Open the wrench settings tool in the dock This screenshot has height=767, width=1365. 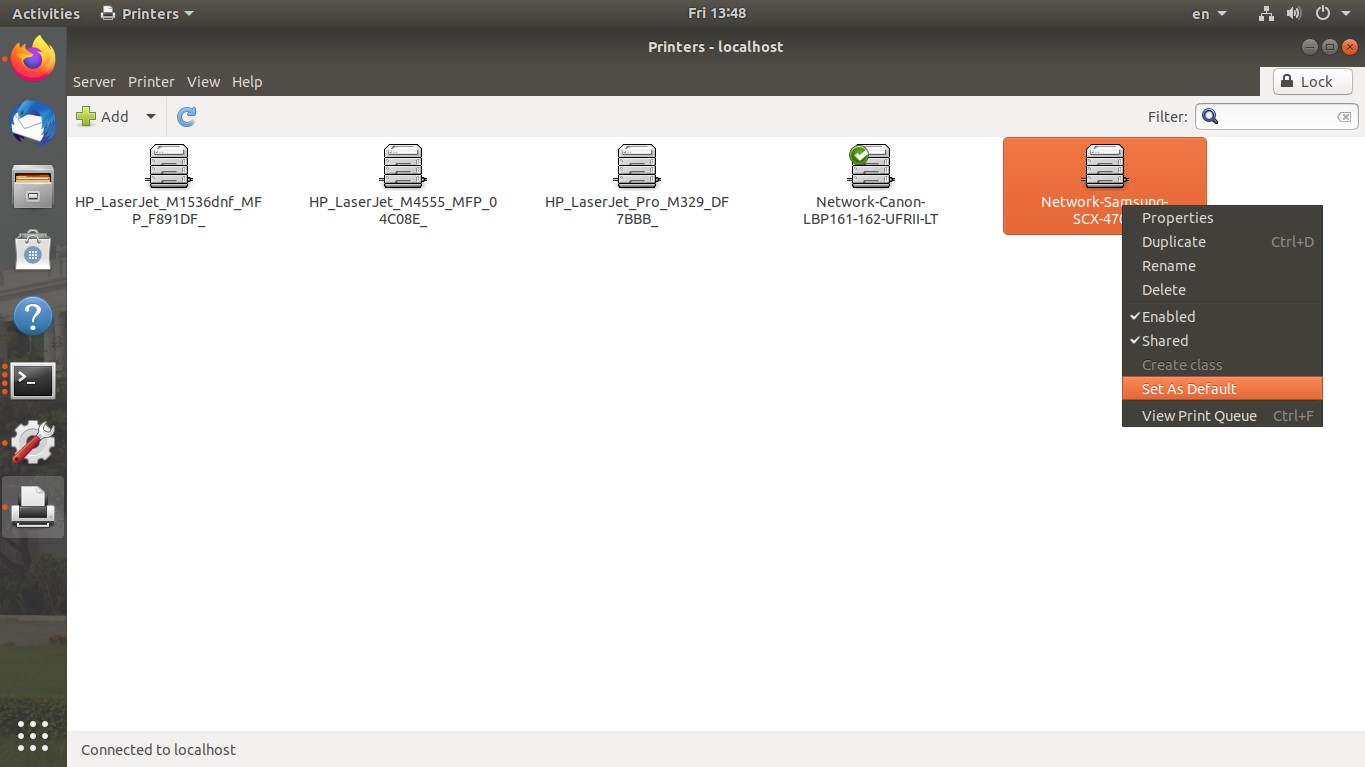[x=33, y=443]
